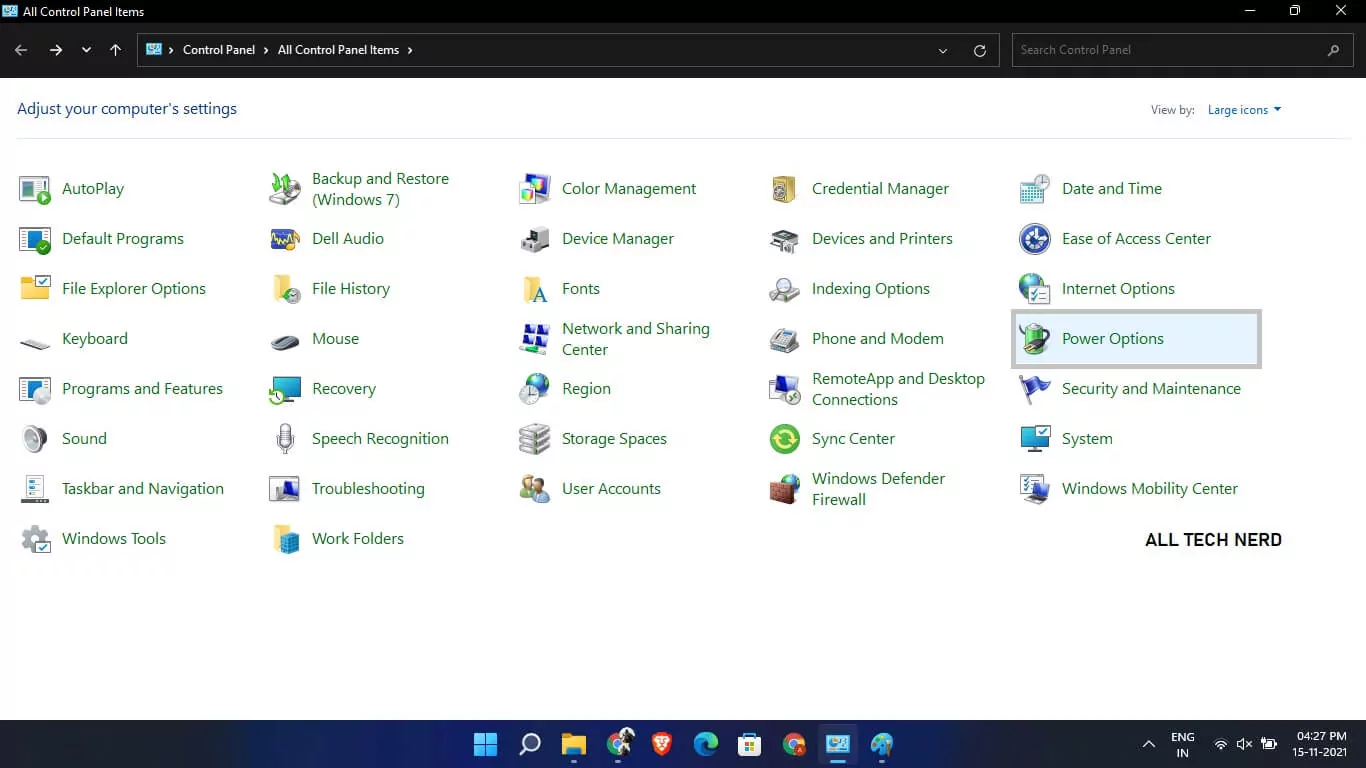Screen dimensions: 1366x768
Task: Expand the address bar history dropdown
Action: tap(943, 50)
